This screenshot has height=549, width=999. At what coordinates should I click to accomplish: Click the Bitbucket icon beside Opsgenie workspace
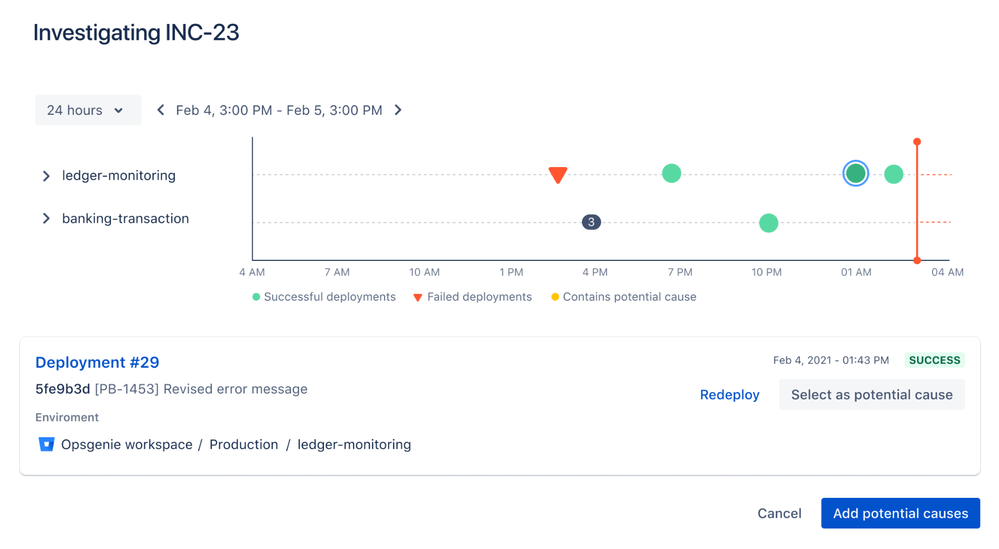click(46, 444)
